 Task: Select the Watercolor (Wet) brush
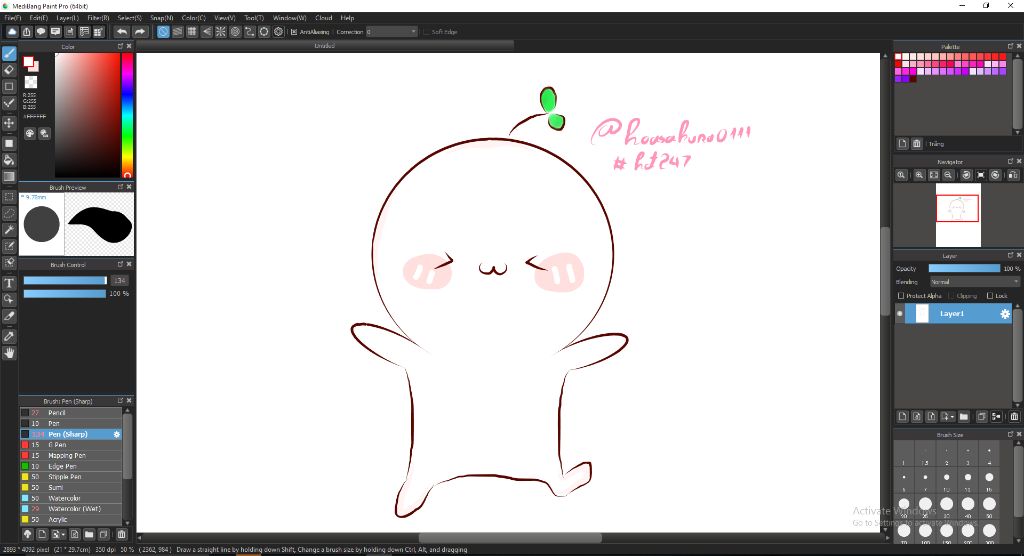[71, 509]
